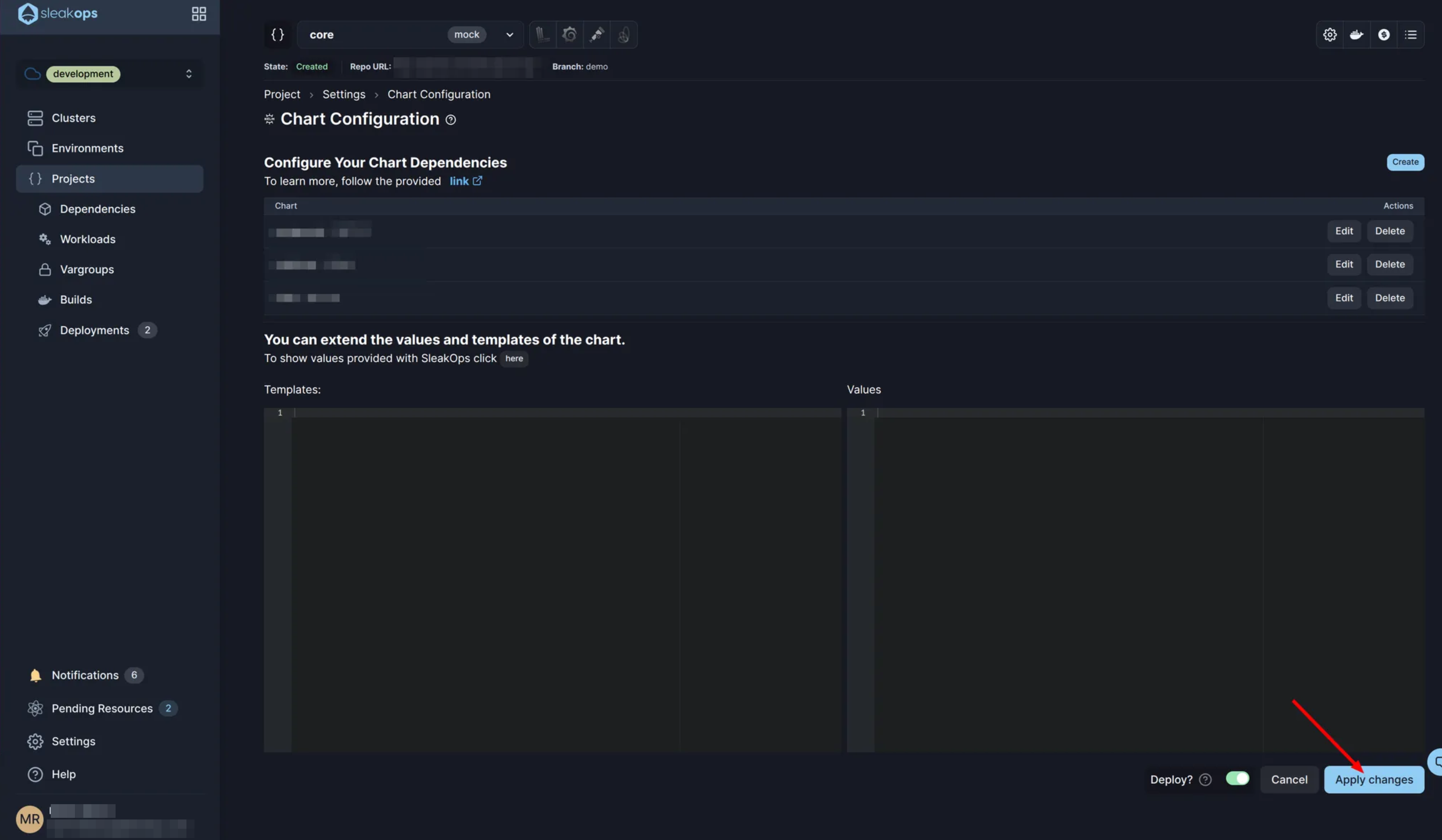Screen dimensions: 1442x840
Task: Click the Cancel button
Action: click(x=1289, y=779)
